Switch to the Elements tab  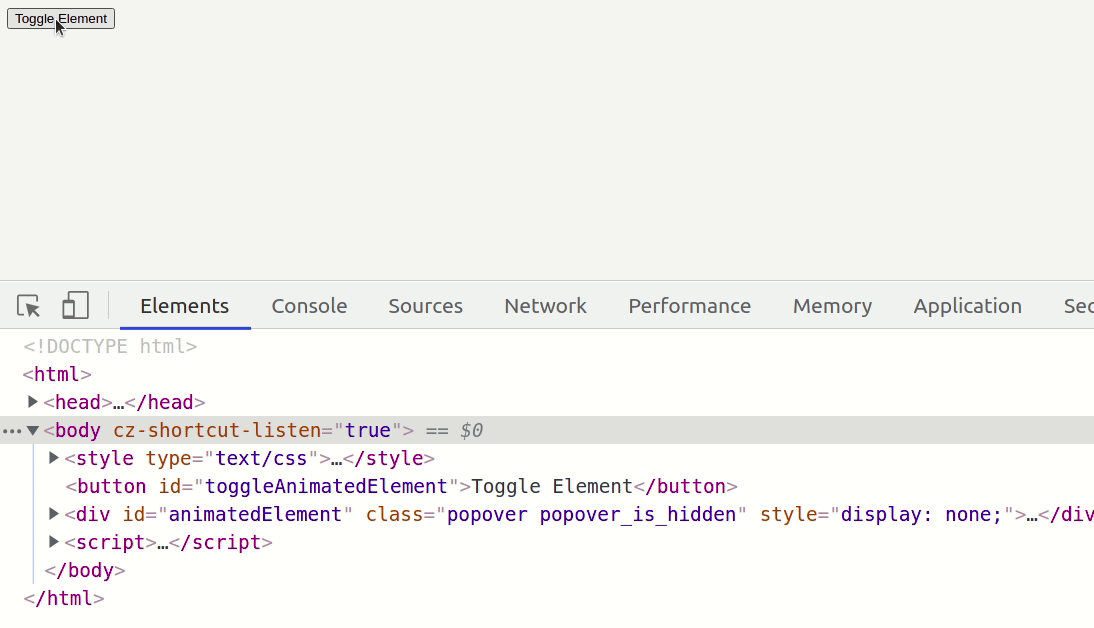[x=185, y=306]
